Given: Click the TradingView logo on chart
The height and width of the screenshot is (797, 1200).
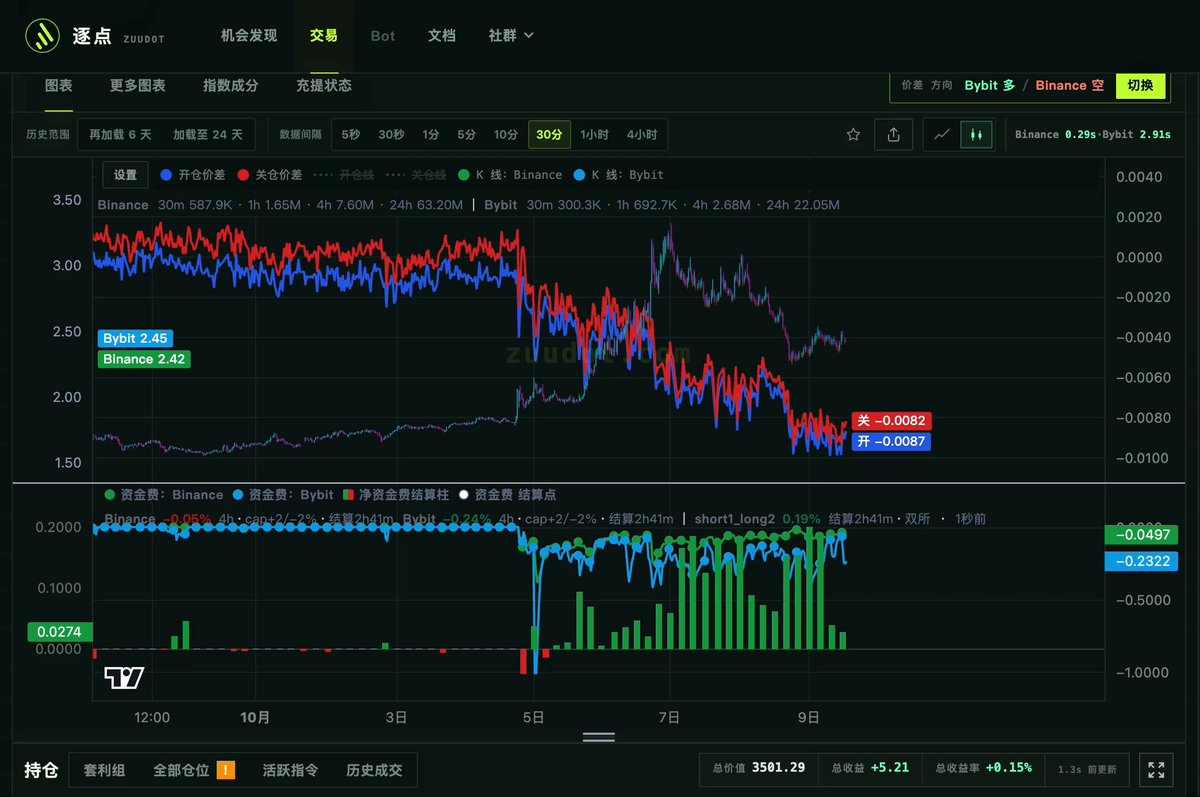Looking at the screenshot, I should tap(124, 677).
